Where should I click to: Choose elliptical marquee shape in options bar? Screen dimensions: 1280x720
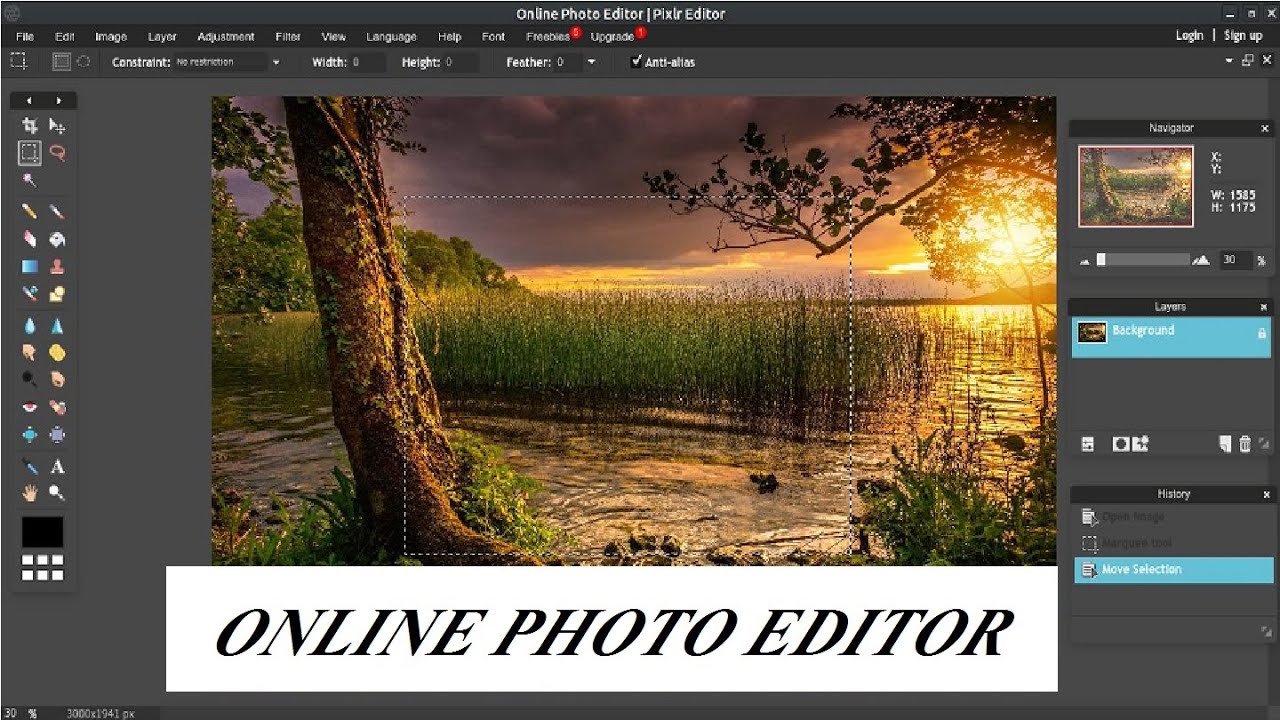(84, 62)
